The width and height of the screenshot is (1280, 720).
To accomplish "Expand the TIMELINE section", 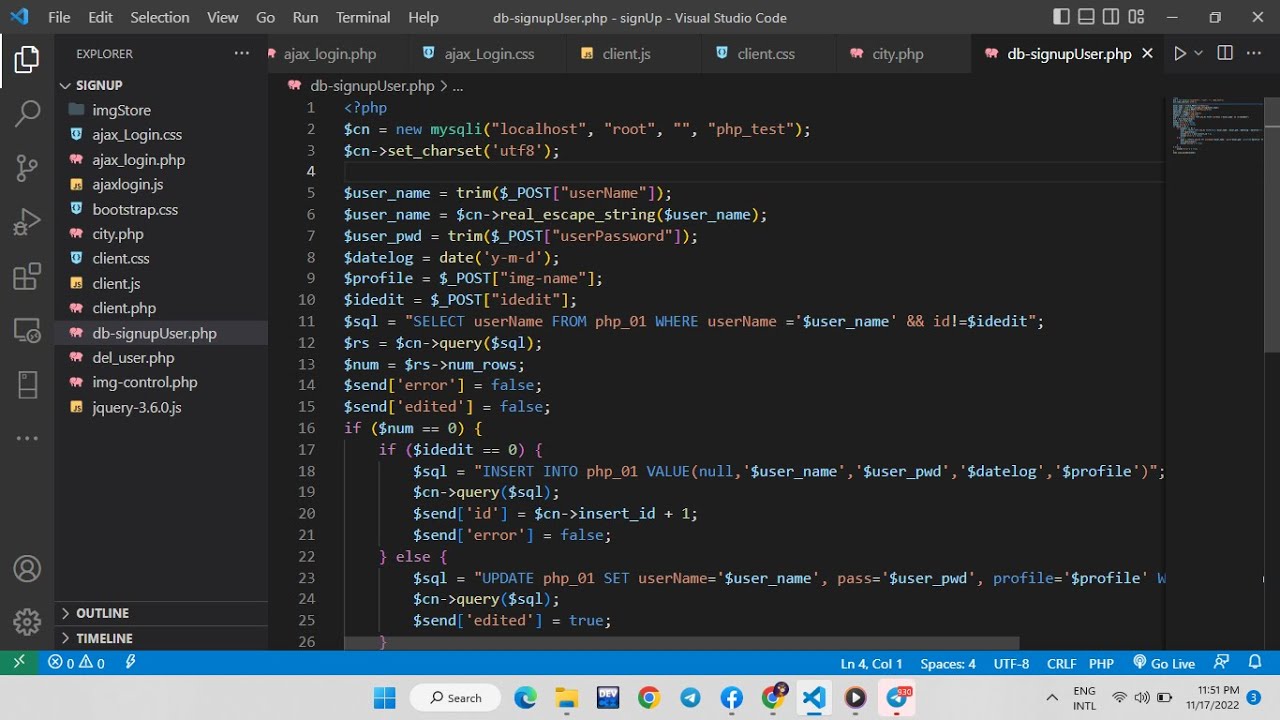I will click(104, 638).
